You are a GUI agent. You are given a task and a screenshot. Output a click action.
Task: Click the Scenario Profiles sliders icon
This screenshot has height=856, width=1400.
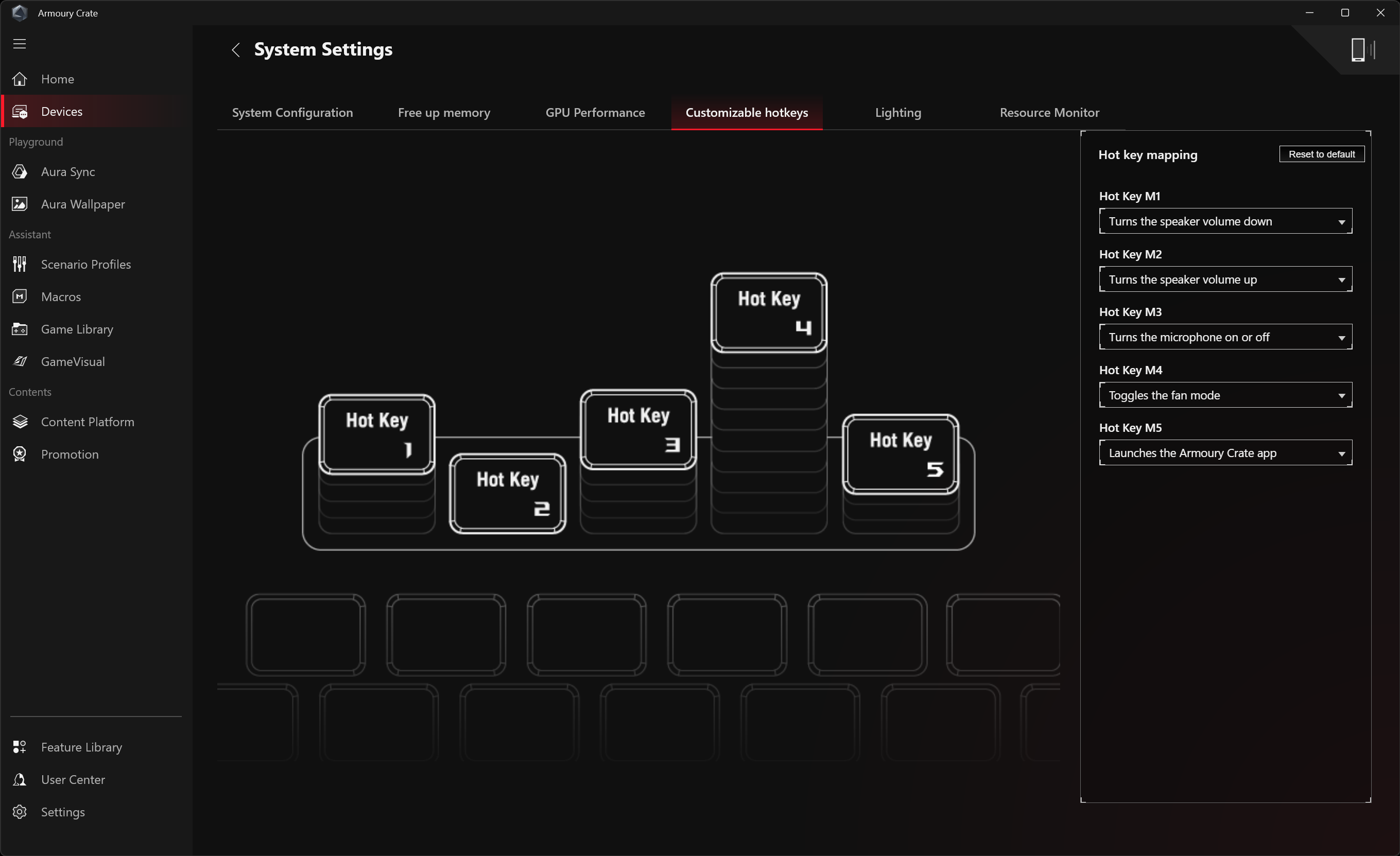click(x=20, y=264)
